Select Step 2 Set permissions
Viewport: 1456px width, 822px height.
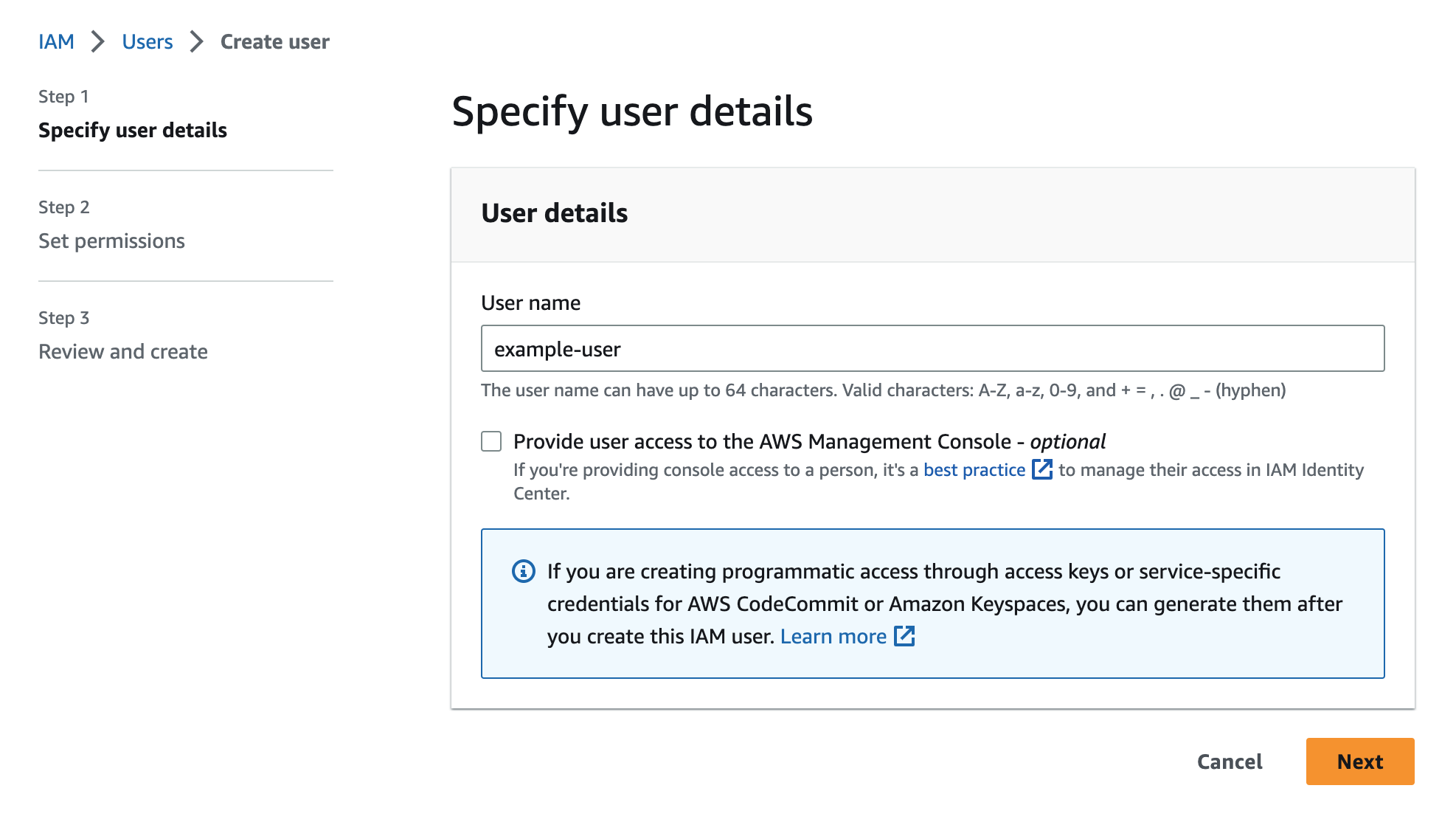(x=111, y=241)
